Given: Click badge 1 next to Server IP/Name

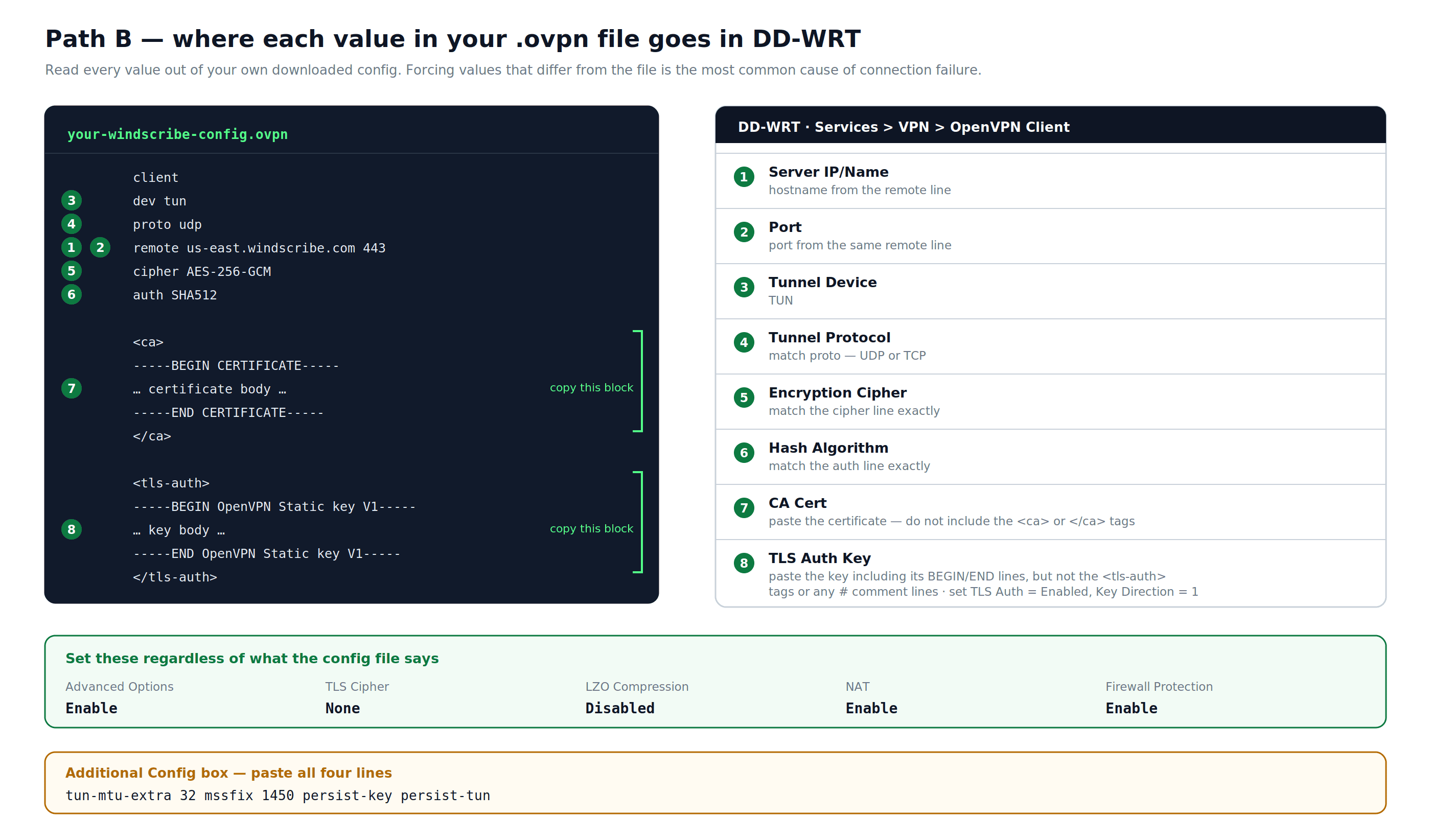Looking at the screenshot, I should pos(744,177).
